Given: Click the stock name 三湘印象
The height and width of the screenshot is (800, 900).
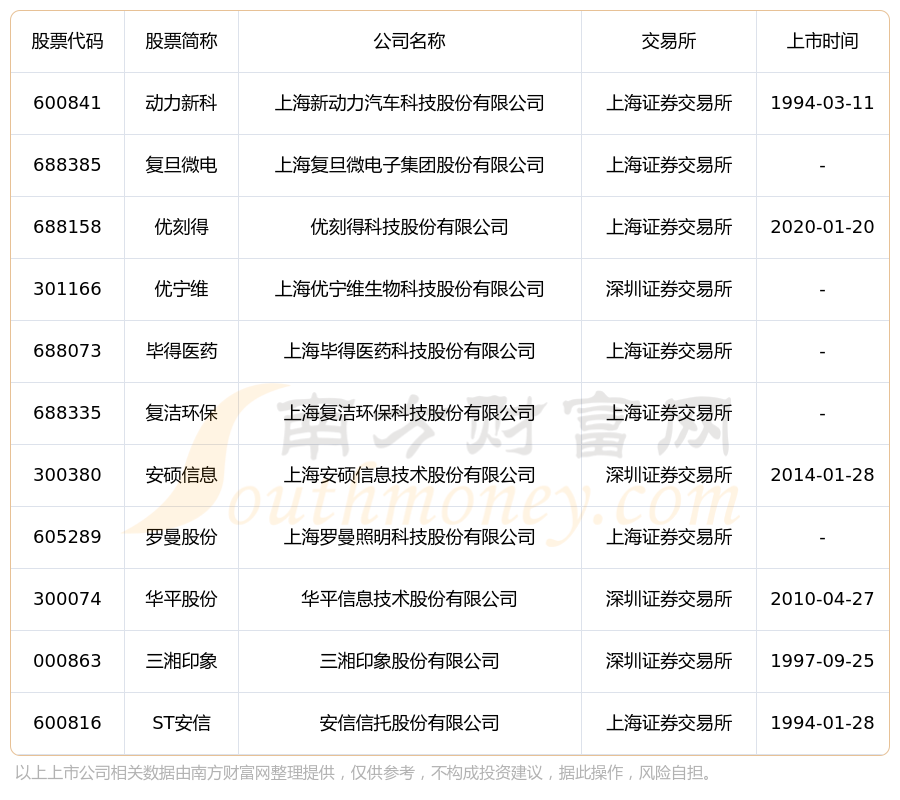Looking at the screenshot, I should coord(181,661).
